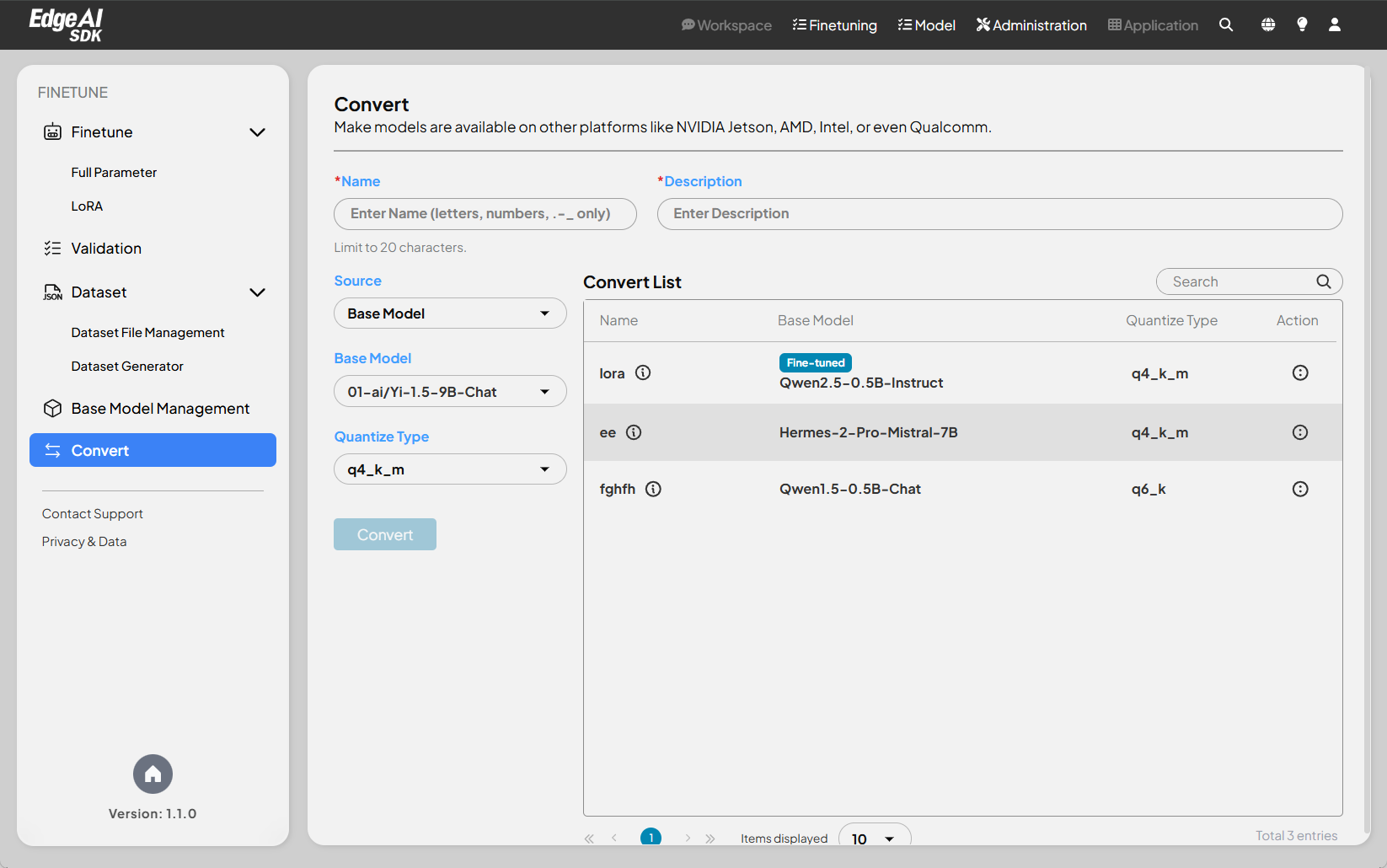Open action menu for ee row
The image size is (1387, 868).
(x=1300, y=432)
